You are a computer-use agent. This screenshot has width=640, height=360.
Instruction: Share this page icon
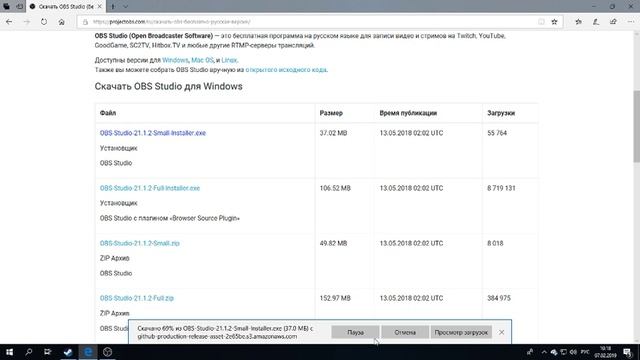613,22
